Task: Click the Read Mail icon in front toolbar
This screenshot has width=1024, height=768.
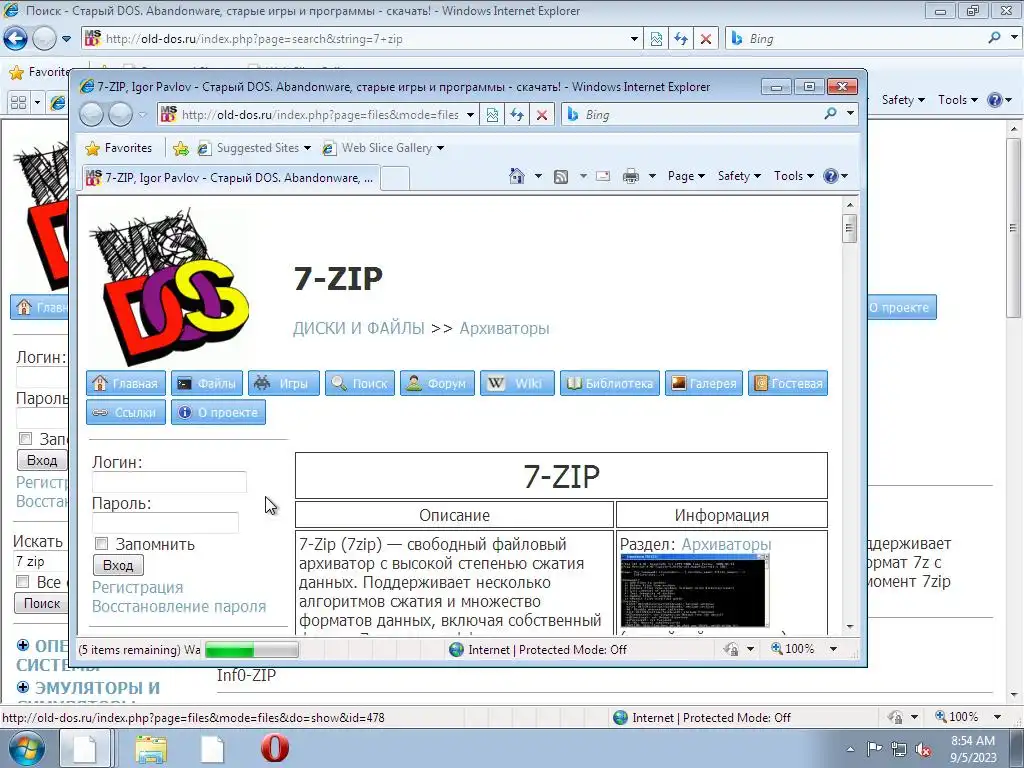Action: coord(603,176)
